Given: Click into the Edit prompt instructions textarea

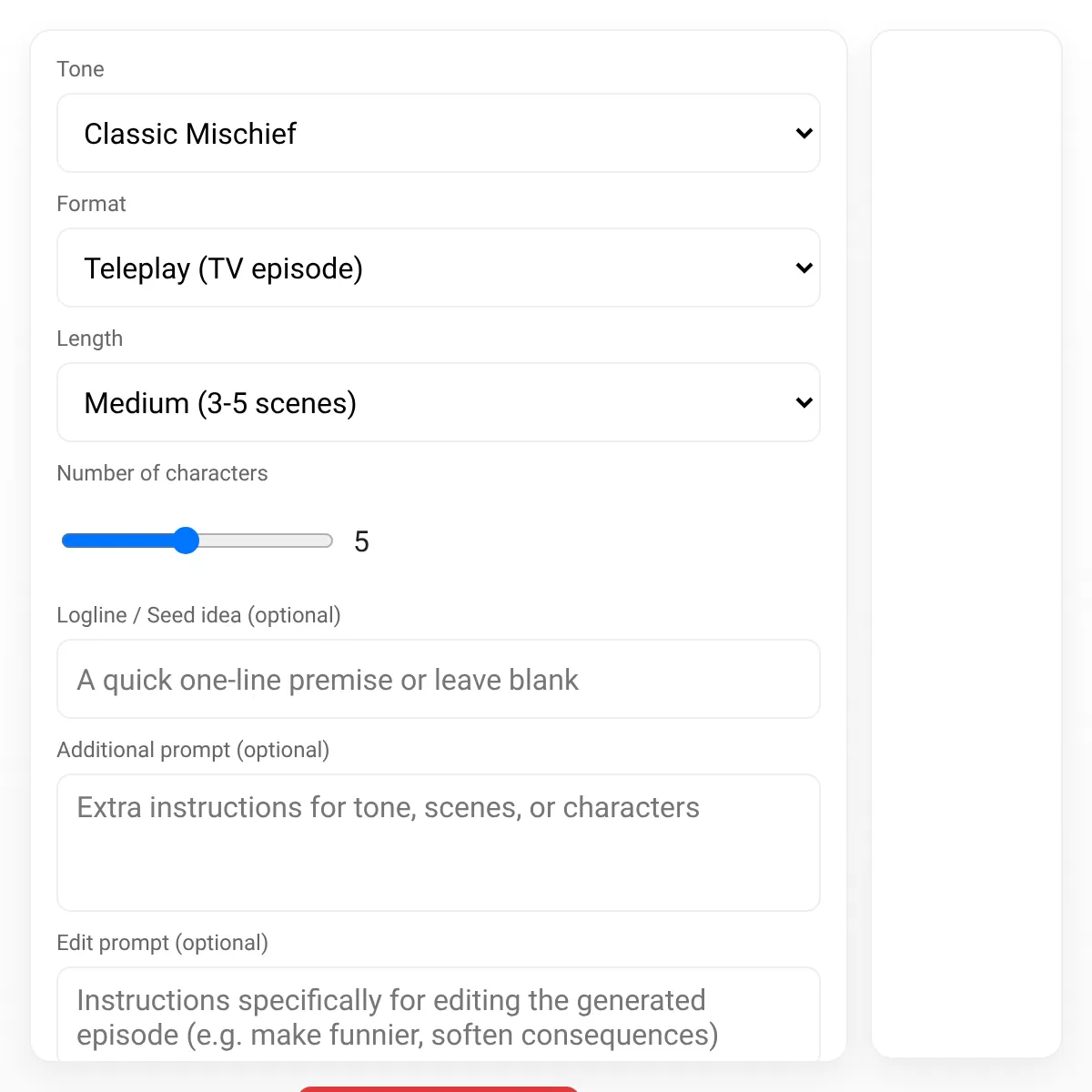Looking at the screenshot, I should 439,1015.
